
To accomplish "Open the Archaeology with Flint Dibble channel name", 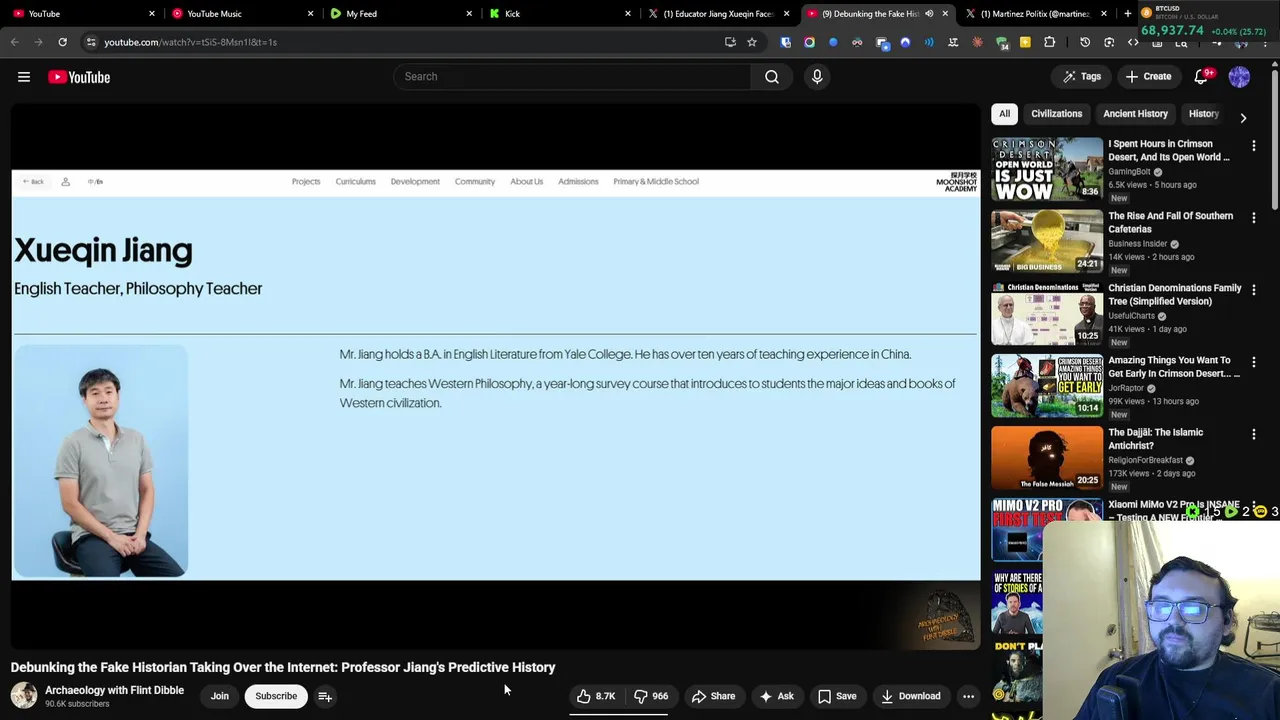I will tap(114, 690).
